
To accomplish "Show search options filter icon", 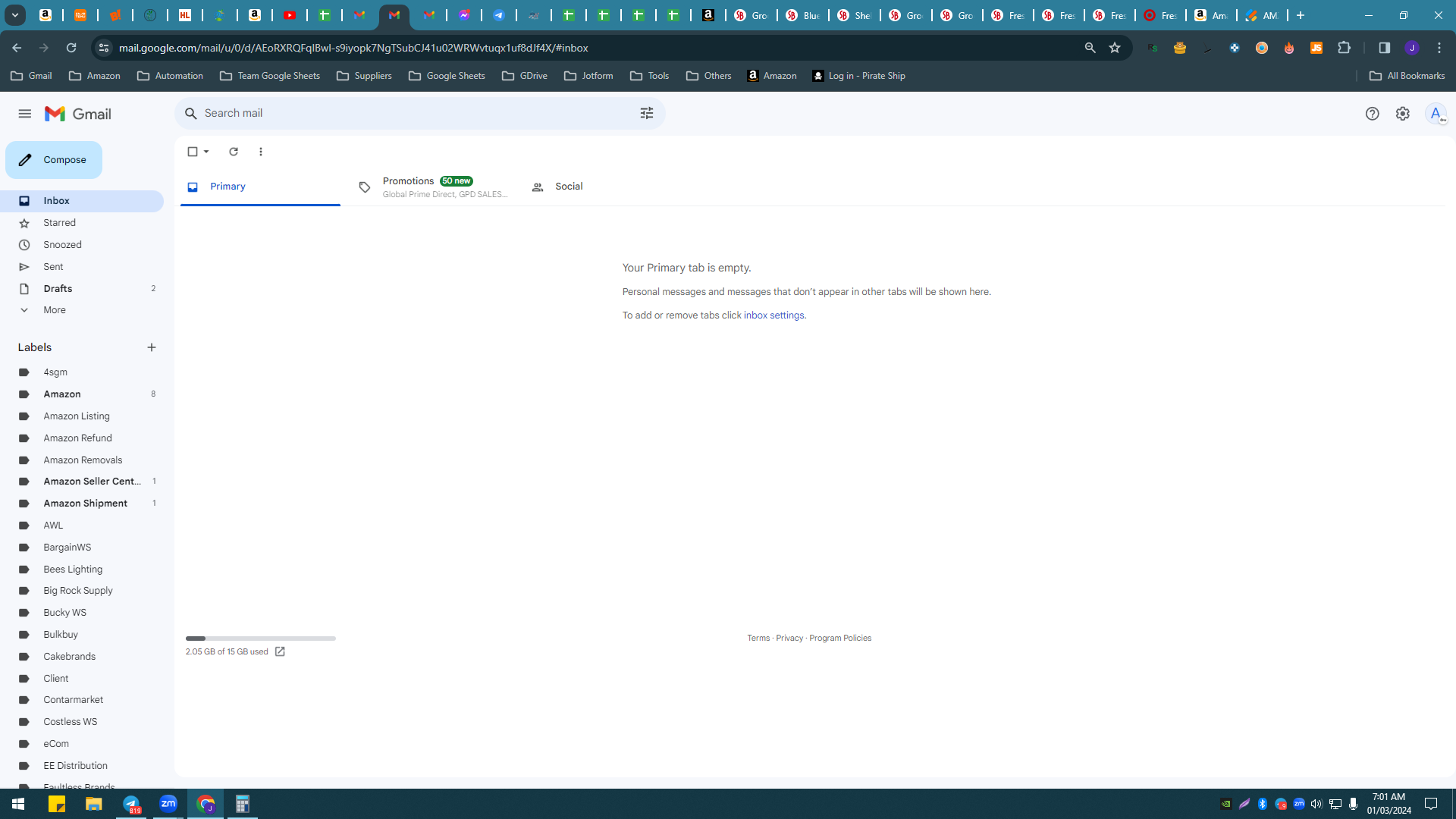I will [646, 113].
